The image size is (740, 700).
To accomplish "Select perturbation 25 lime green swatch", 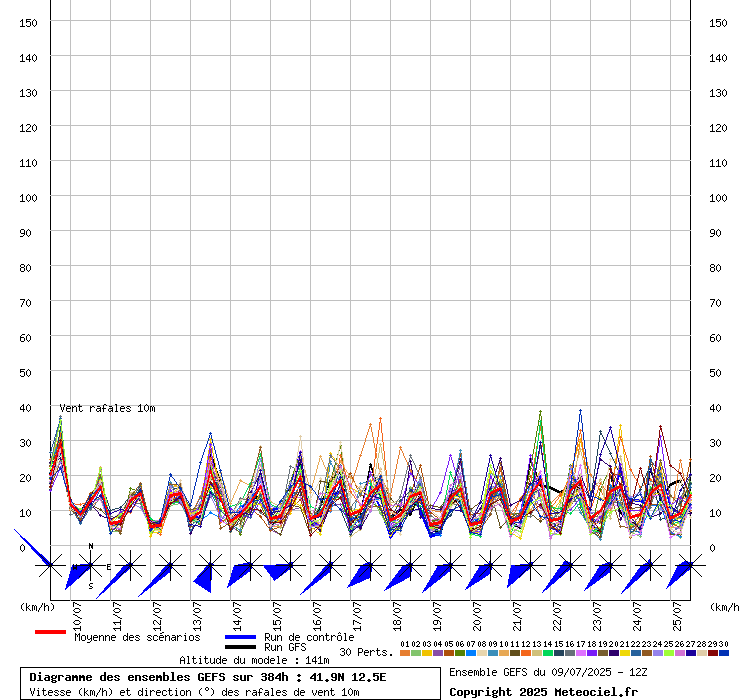I will [668, 653].
